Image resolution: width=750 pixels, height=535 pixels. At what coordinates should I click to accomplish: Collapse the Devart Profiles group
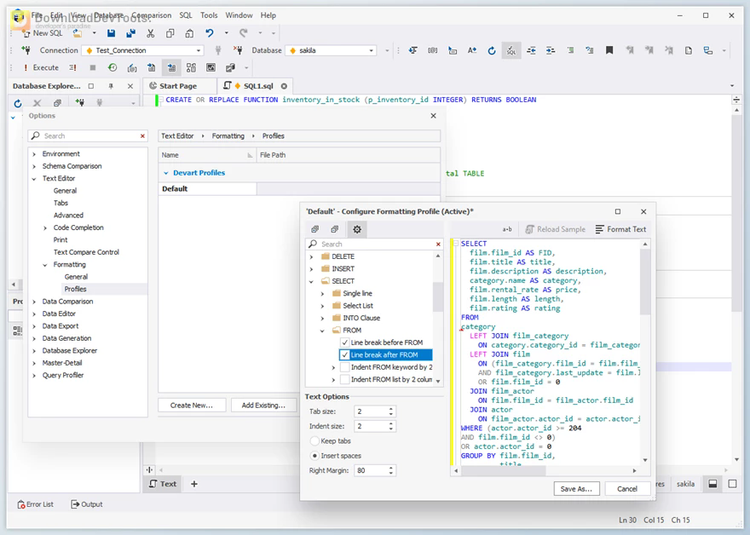click(x=166, y=173)
